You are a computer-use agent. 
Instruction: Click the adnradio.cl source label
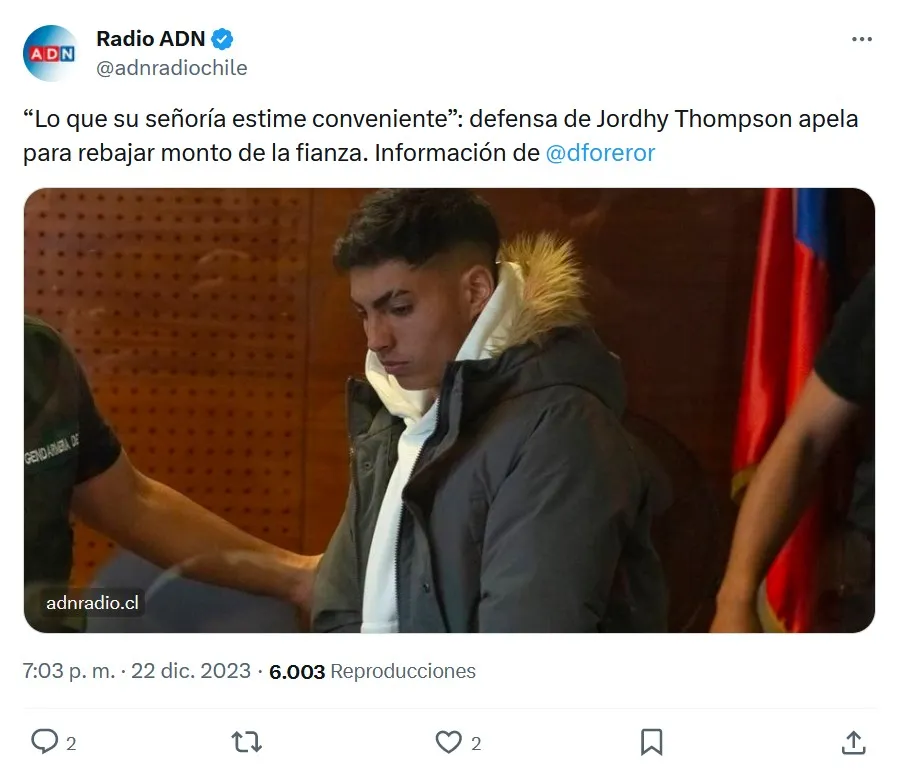pyautogui.click(x=92, y=602)
